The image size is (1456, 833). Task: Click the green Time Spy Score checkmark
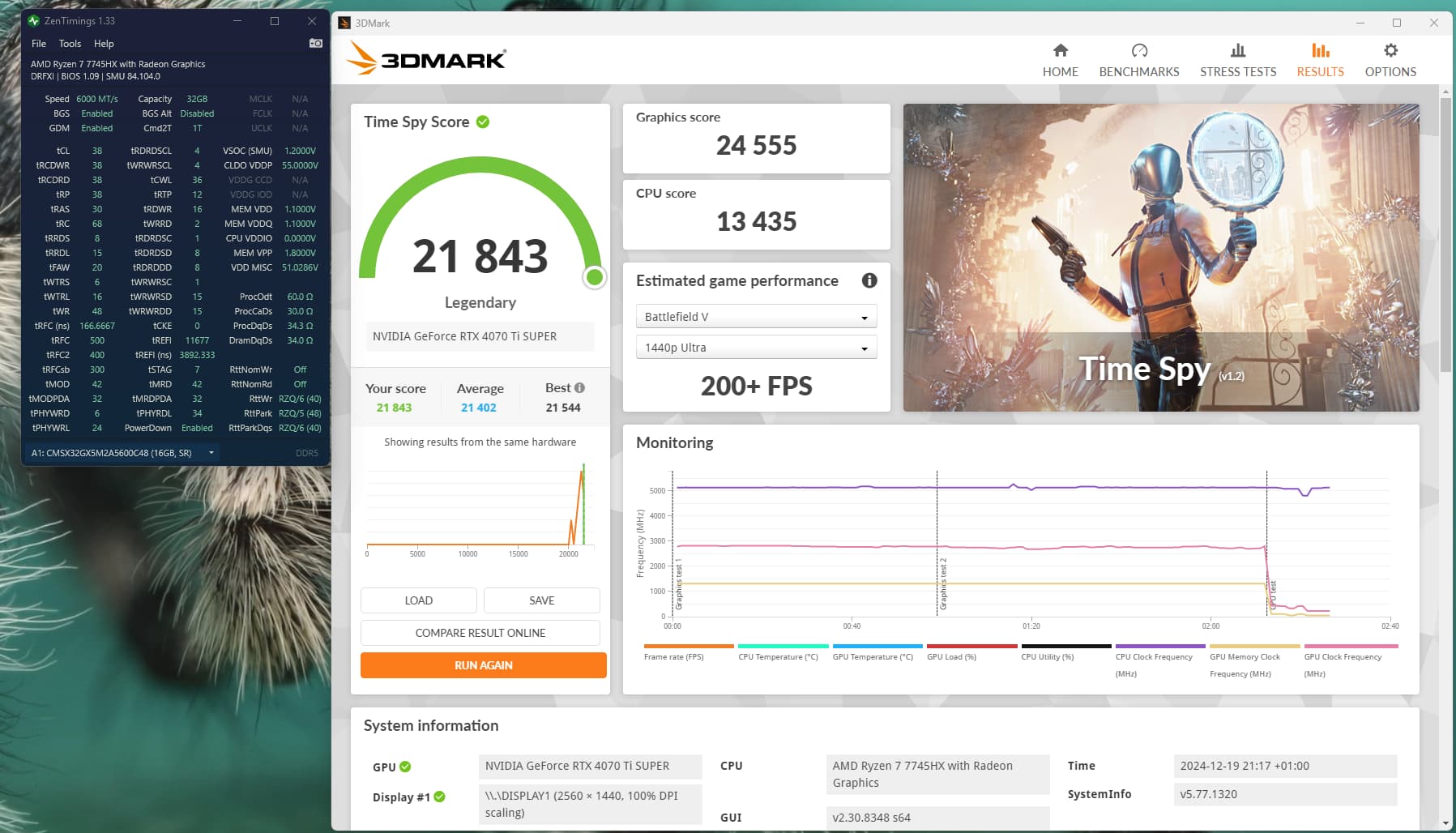pyautogui.click(x=483, y=122)
